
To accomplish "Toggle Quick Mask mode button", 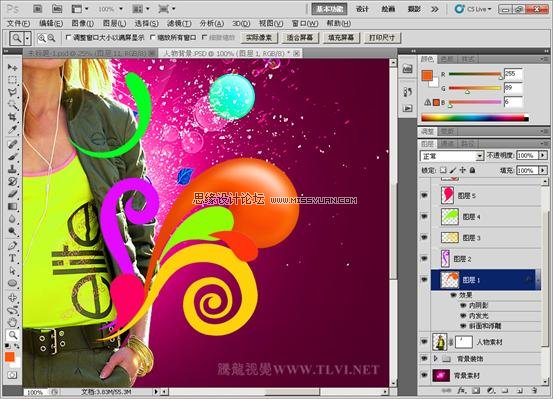I will point(12,375).
